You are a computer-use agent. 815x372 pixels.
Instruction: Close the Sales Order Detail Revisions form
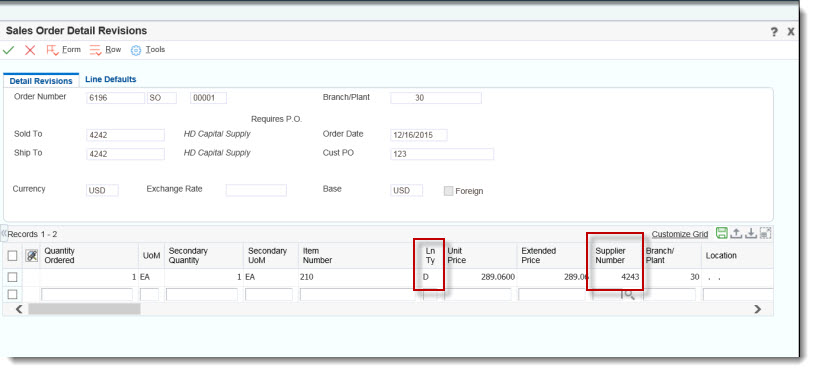[791, 32]
